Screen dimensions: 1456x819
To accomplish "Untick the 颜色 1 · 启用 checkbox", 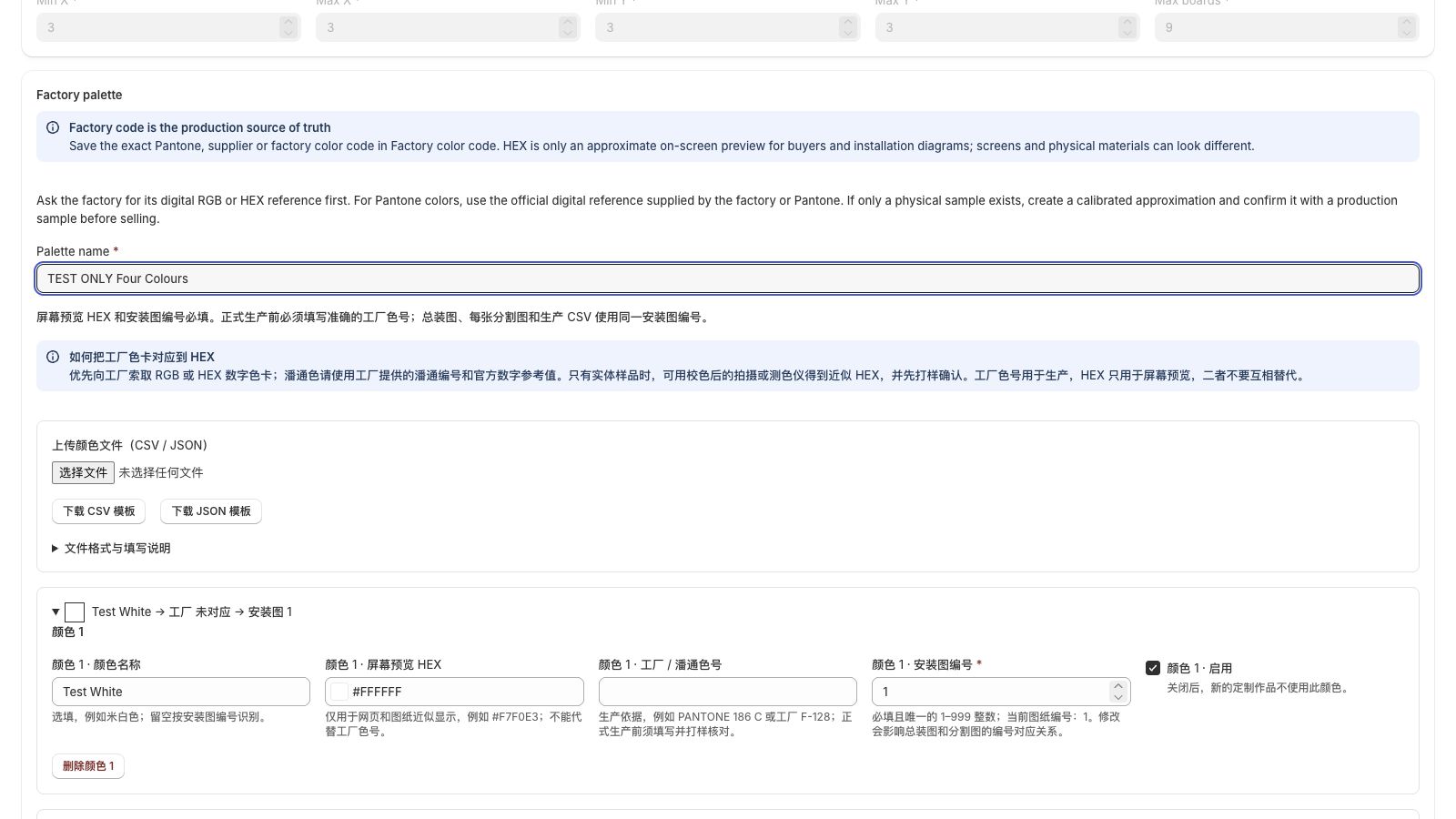I will [1153, 668].
